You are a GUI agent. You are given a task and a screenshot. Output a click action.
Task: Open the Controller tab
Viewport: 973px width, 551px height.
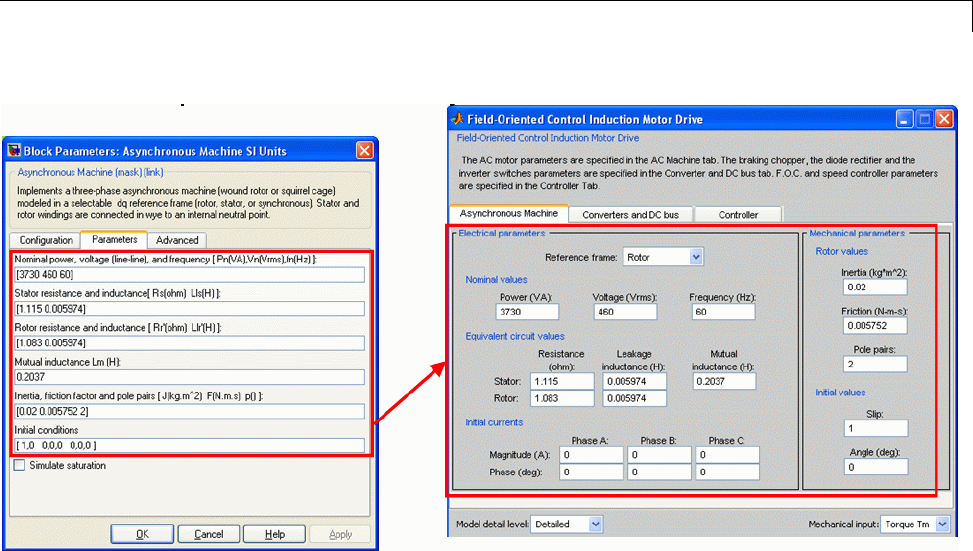click(x=738, y=215)
